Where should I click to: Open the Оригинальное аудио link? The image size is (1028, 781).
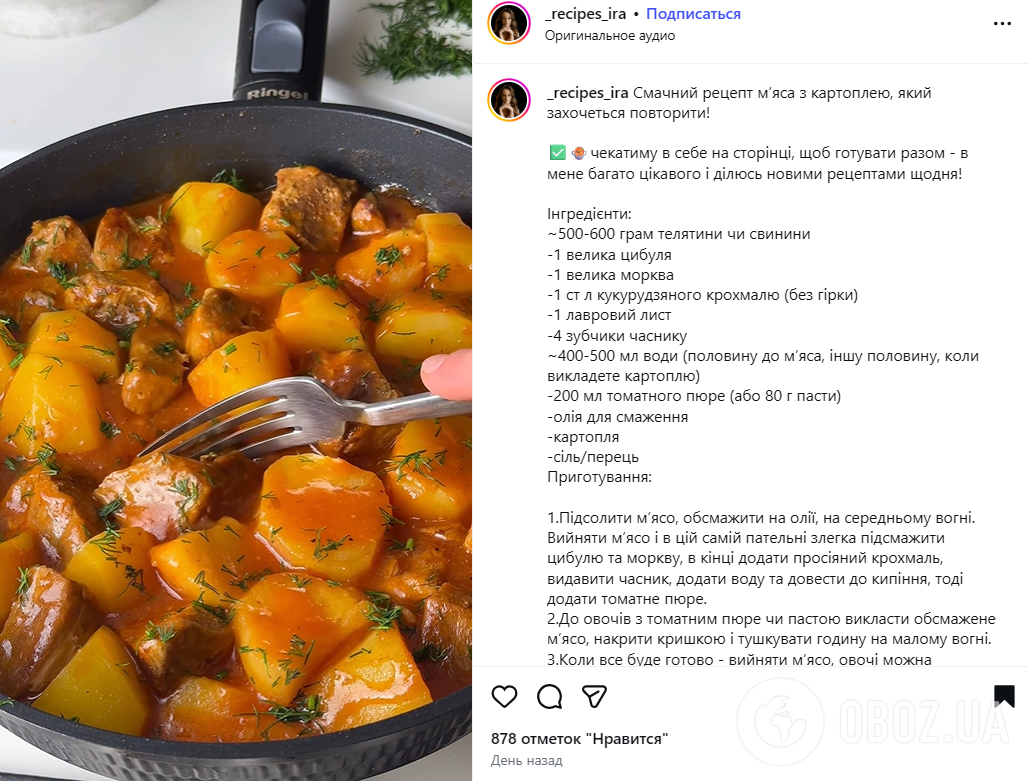610,36
